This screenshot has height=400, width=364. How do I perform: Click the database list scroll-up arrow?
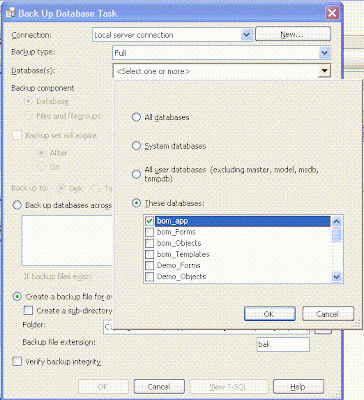pos(337,221)
